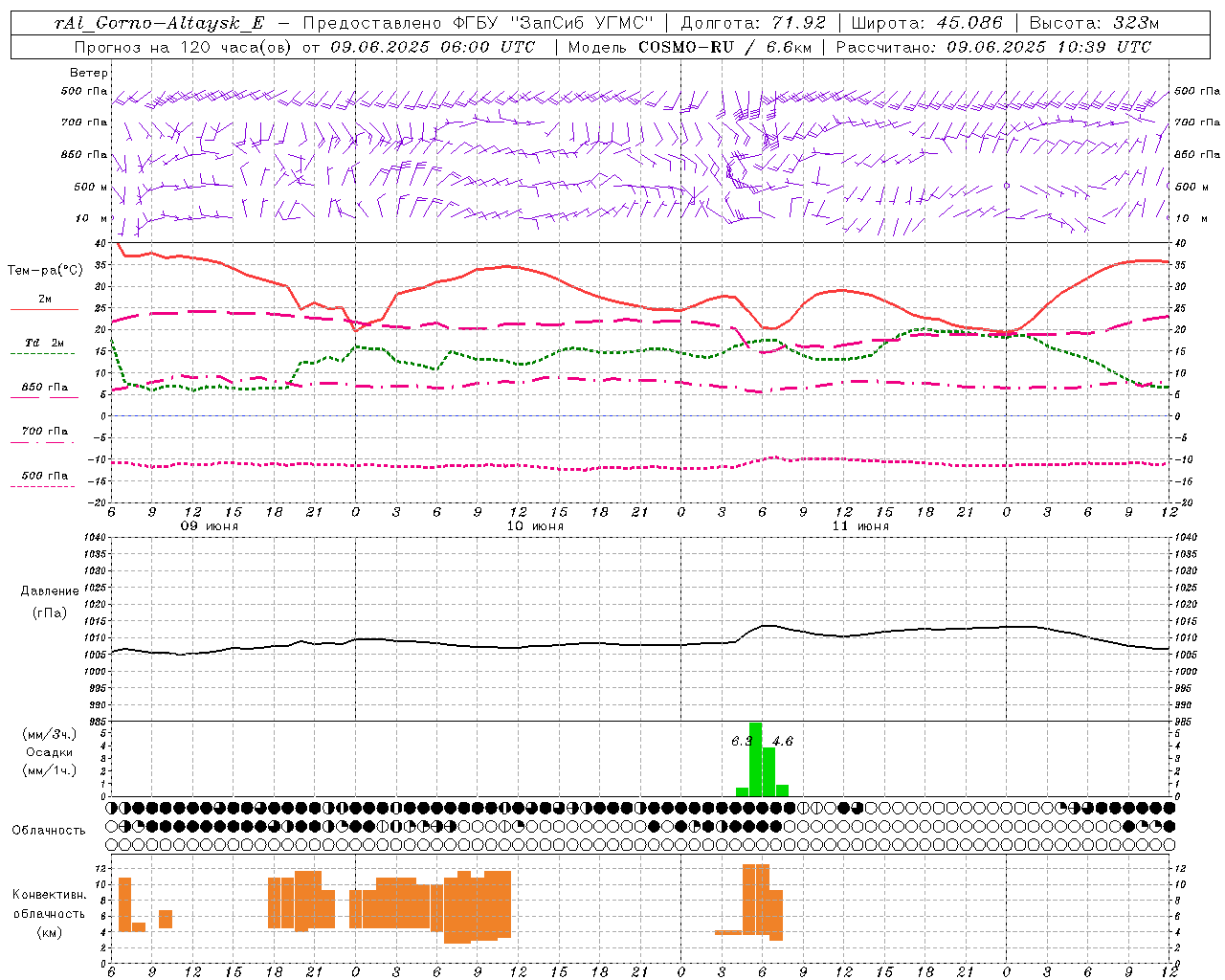Image resolution: width=1225 pixels, height=980 pixels.
Task: Click the 850 гПа label in the temperature legend
Action: point(45,388)
